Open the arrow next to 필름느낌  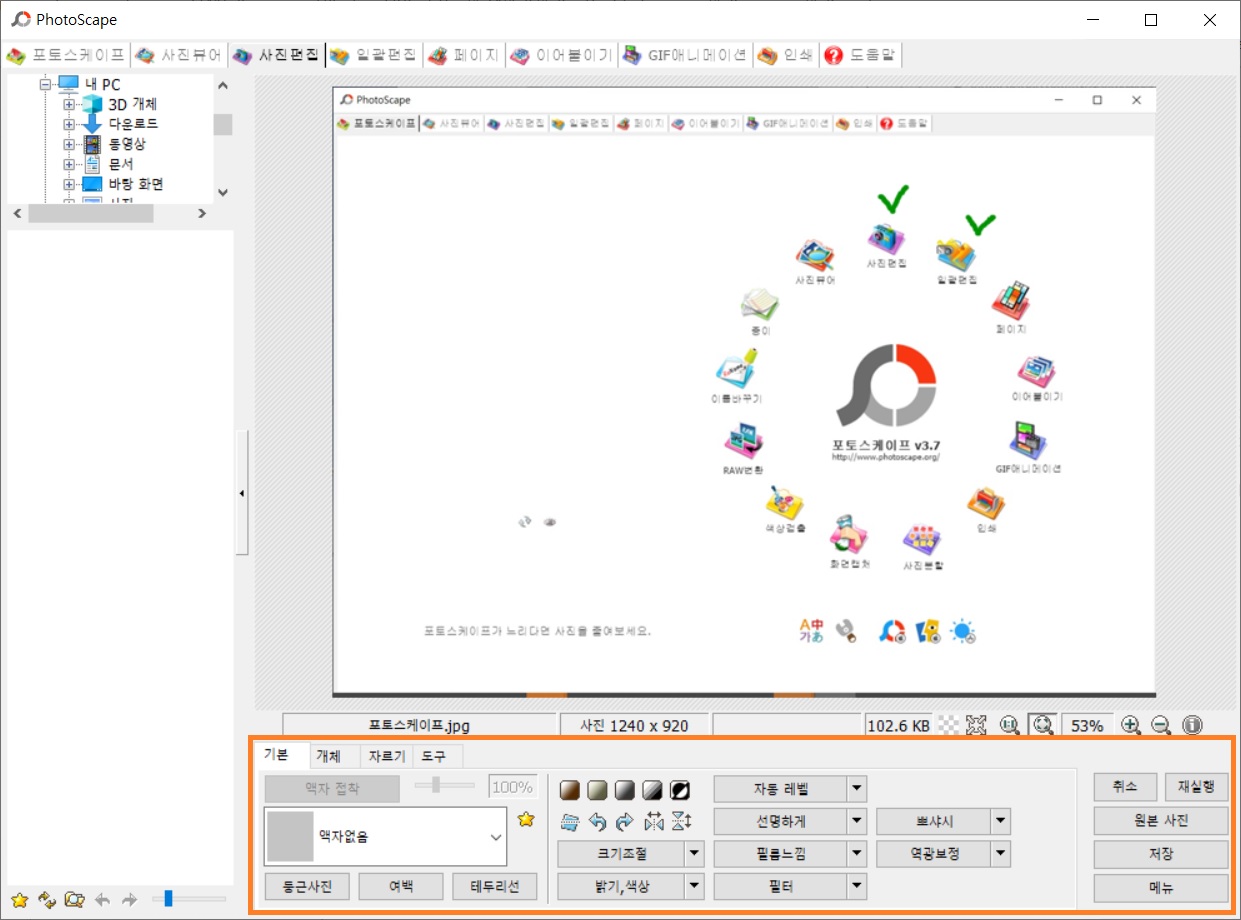856,854
